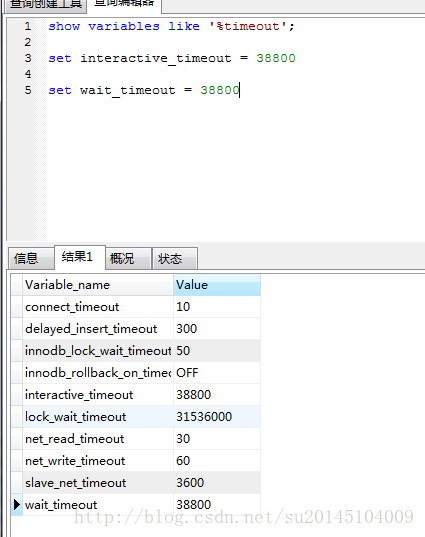The image size is (425, 537).
Task: Click line number 5 in editor gutter
Action: (28, 90)
